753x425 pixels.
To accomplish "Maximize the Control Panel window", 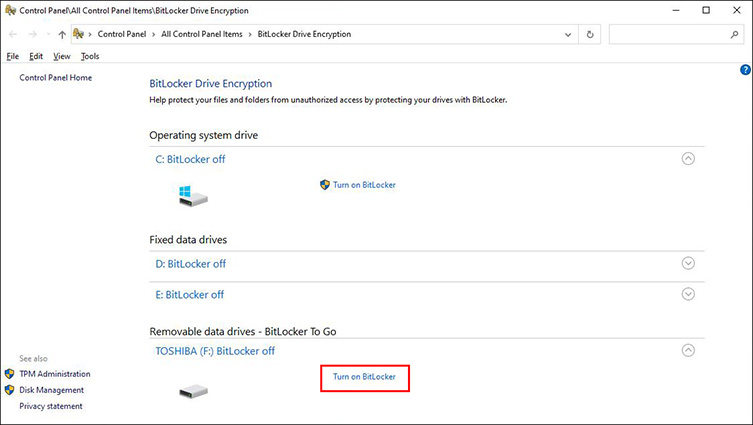I will [706, 10].
